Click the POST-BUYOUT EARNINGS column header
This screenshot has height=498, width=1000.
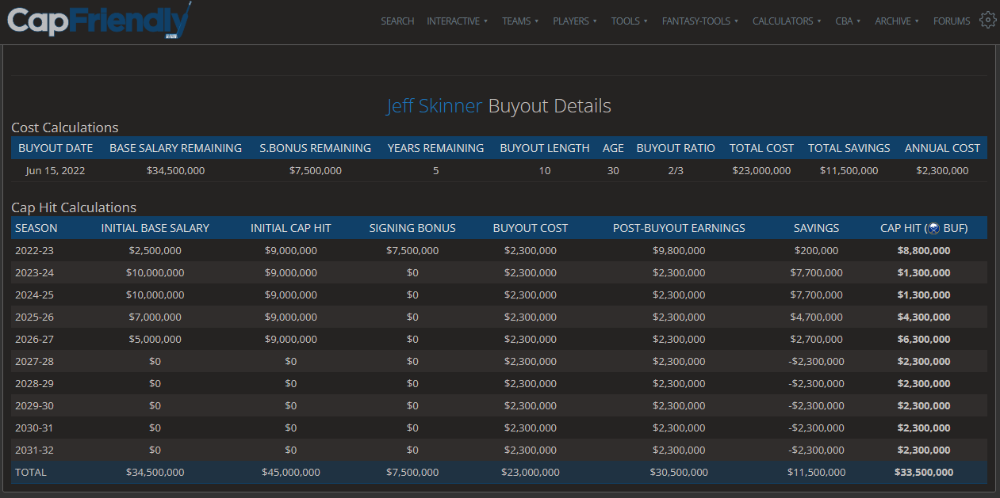(x=679, y=228)
